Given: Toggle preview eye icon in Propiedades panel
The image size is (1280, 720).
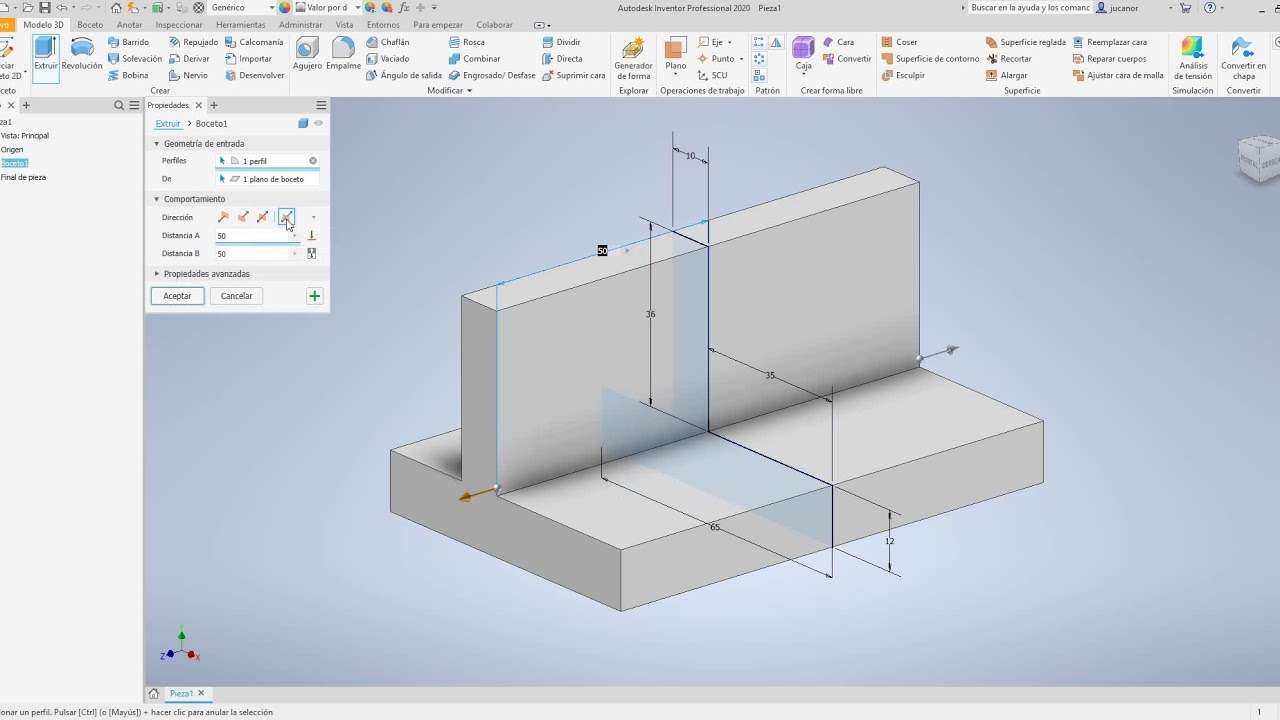Looking at the screenshot, I should pos(319,124).
